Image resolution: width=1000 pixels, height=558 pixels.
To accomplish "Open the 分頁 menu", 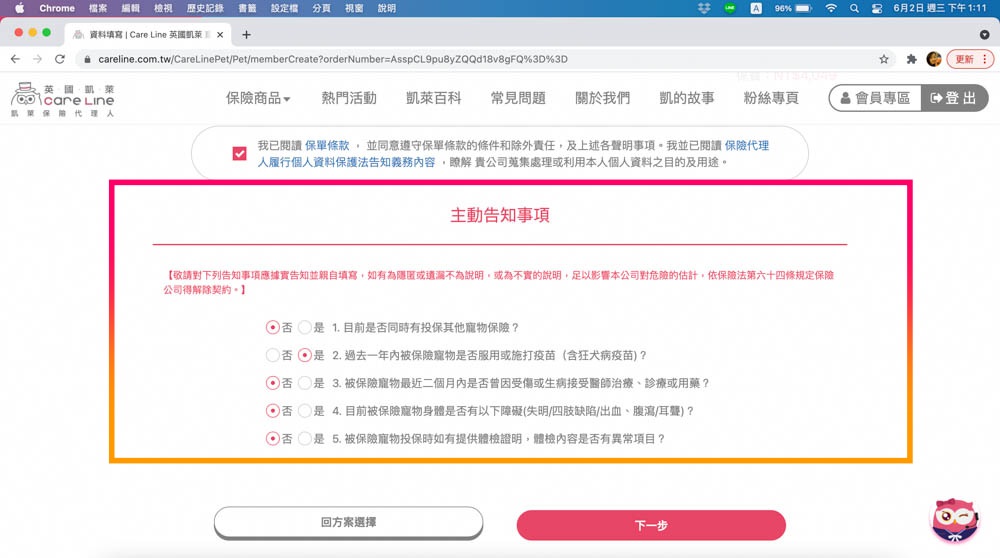I will tap(321, 8).
